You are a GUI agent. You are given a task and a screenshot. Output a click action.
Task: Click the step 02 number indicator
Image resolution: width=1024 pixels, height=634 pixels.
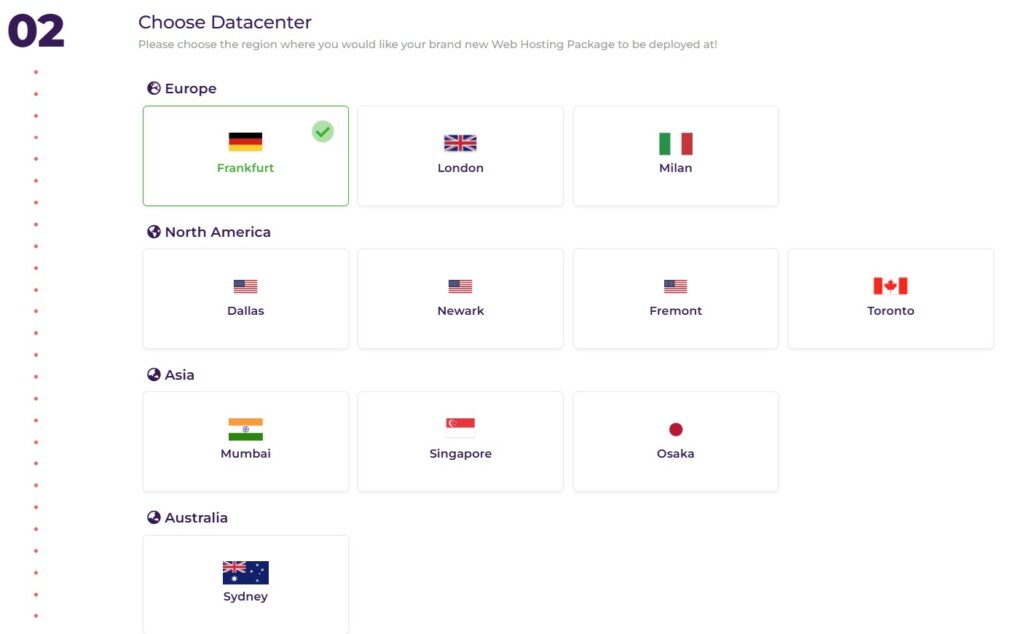pos(36,31)
